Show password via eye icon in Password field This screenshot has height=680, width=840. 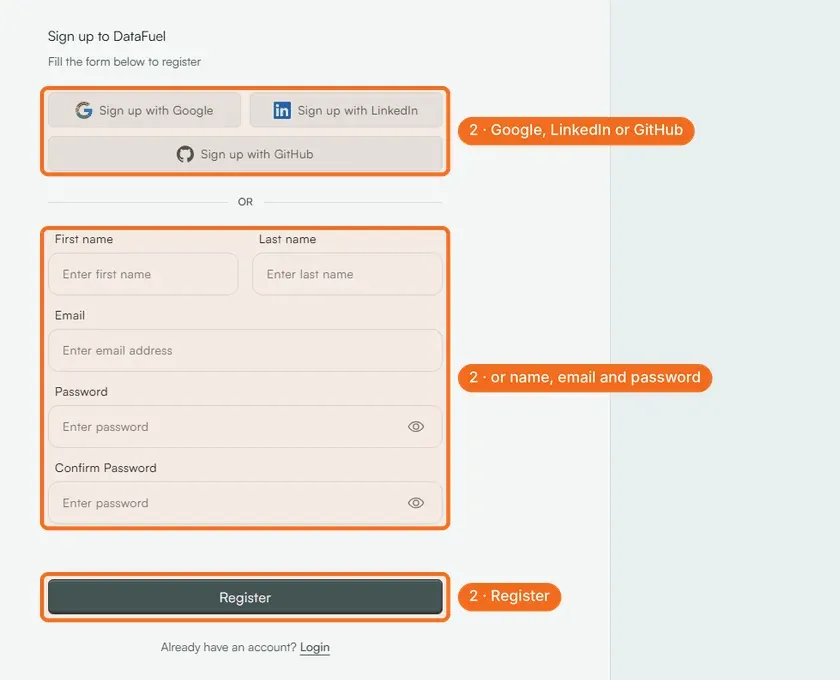416,427
